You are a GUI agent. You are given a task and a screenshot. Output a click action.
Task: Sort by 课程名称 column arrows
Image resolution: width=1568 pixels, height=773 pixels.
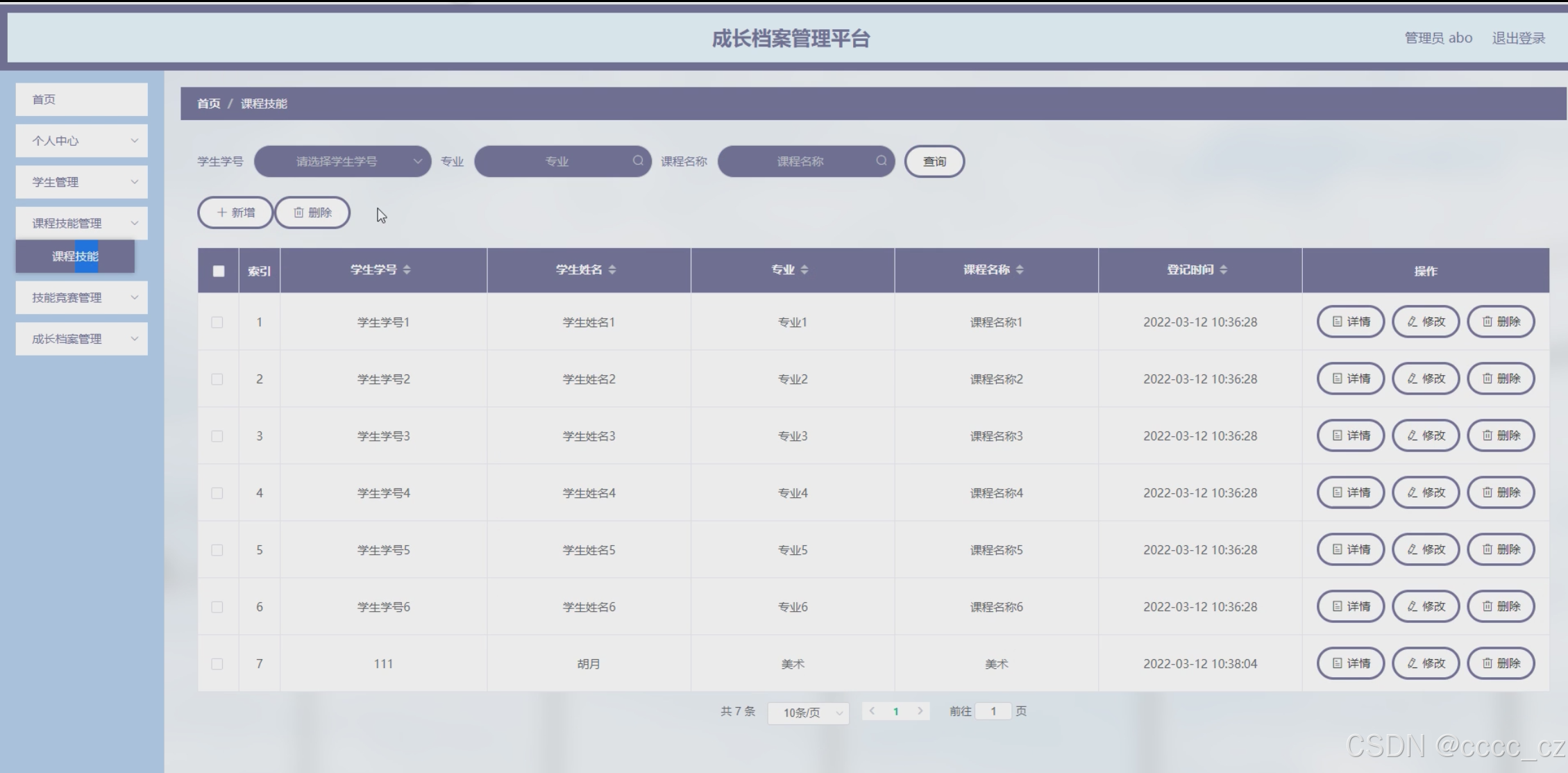[x=1019, y=269]
